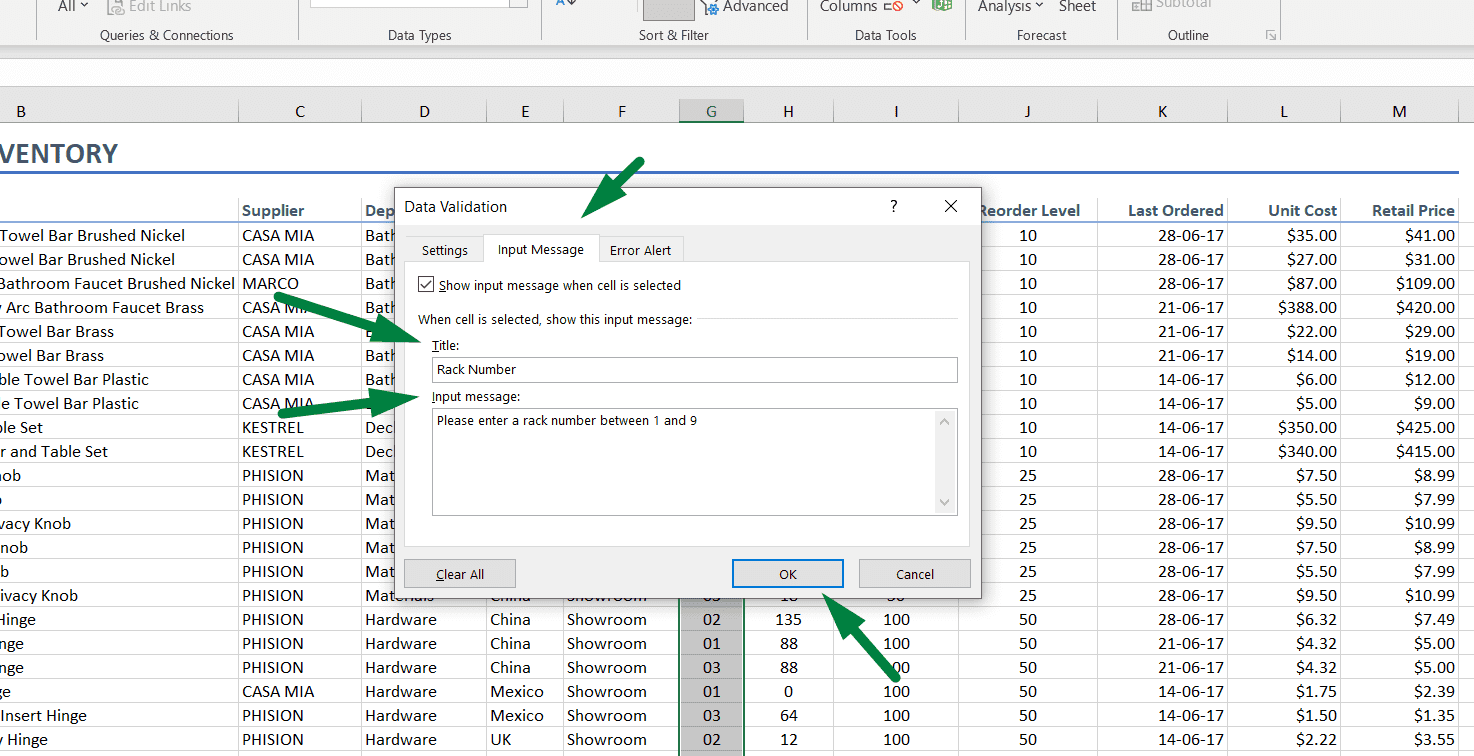Click inside the Input message text area
Viewport: 1474px width, 756px height.
coord(685,462)
